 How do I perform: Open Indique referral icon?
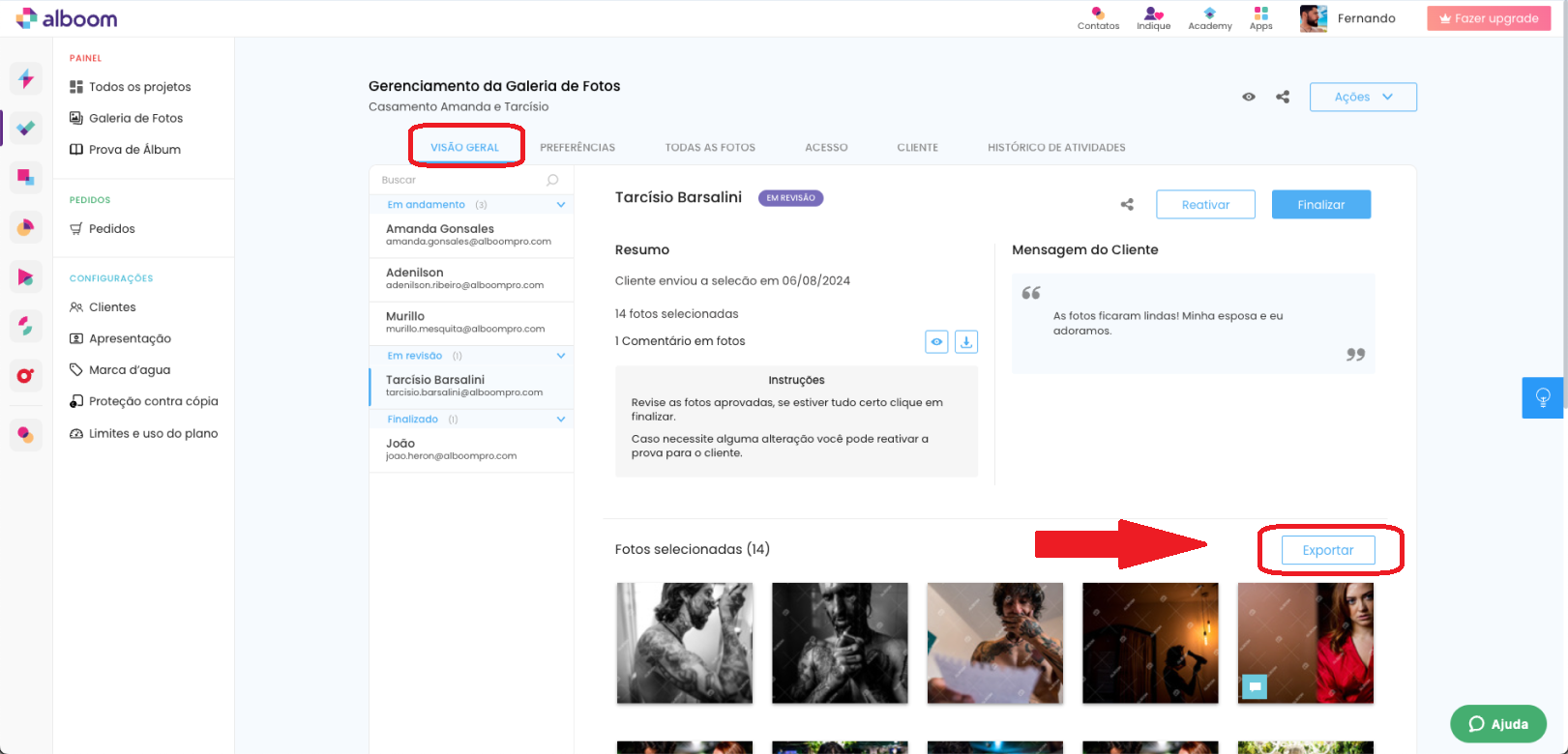click(x=1153, y=18)
